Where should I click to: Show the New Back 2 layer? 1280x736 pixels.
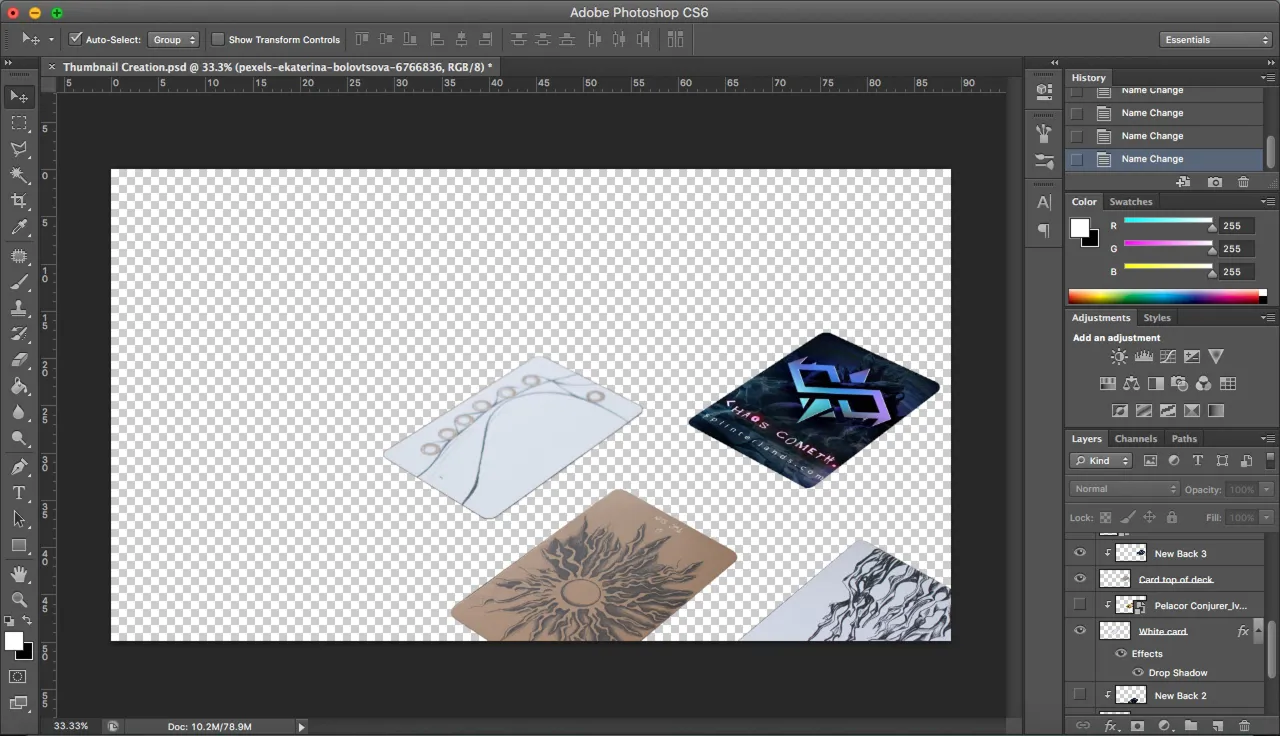point(1079,695)
